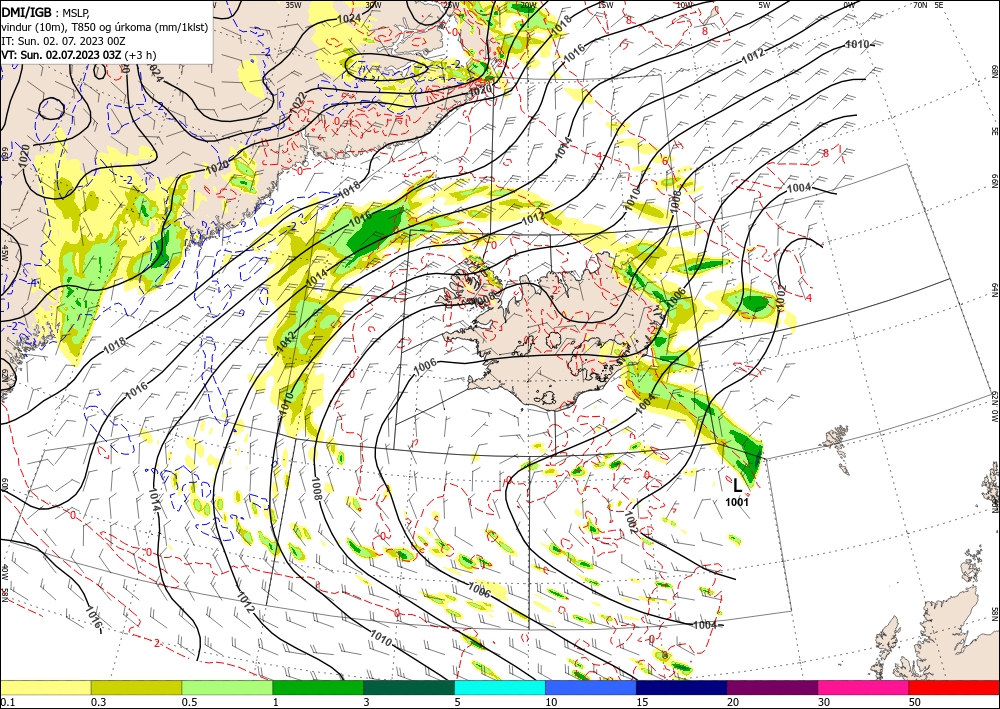This screenshot has height=709, width=1000.
Task: Click the "20" legend value below colorbar
Action: 733,702
